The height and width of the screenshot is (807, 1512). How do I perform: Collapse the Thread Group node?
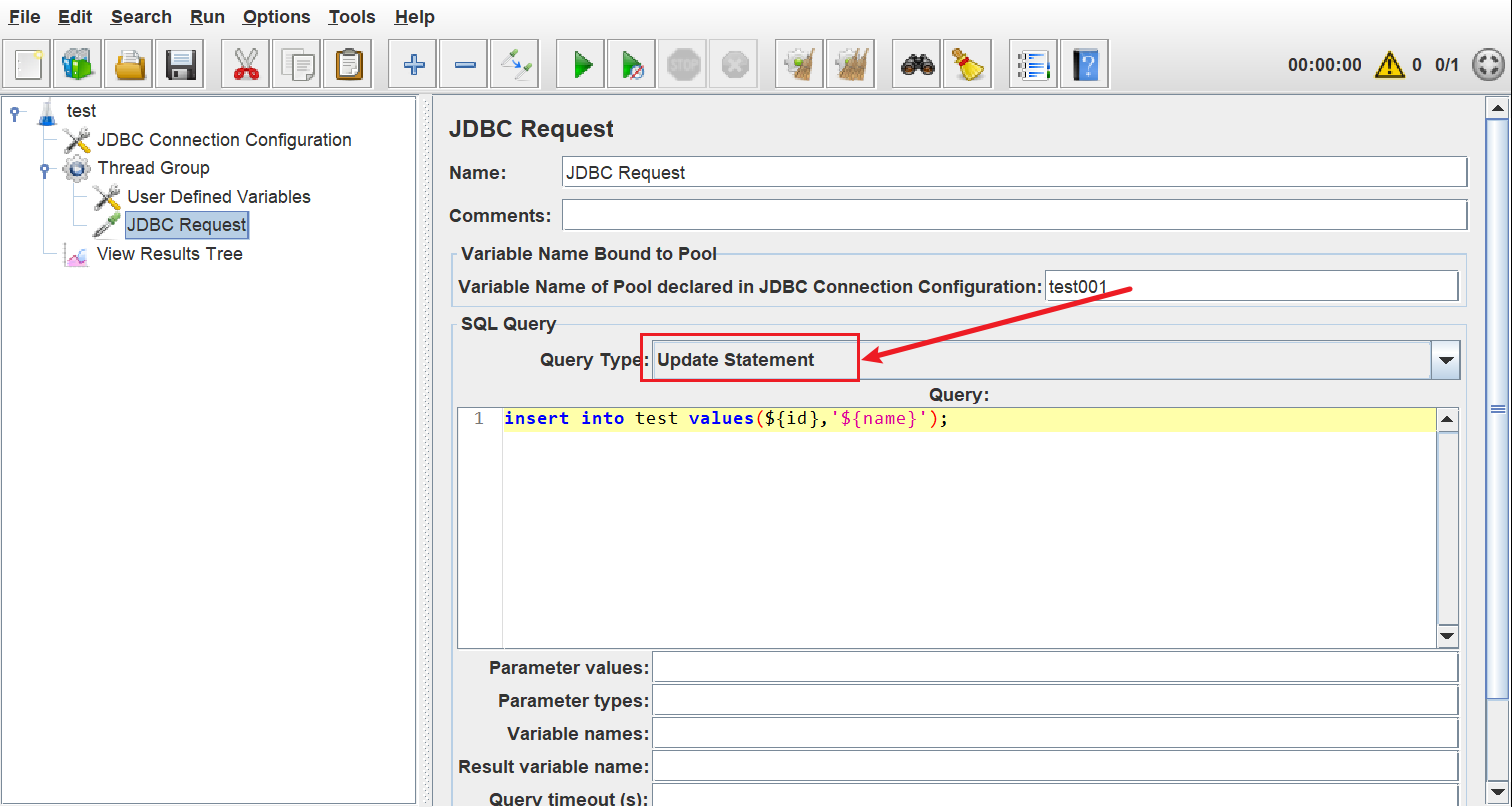(44, 170)
